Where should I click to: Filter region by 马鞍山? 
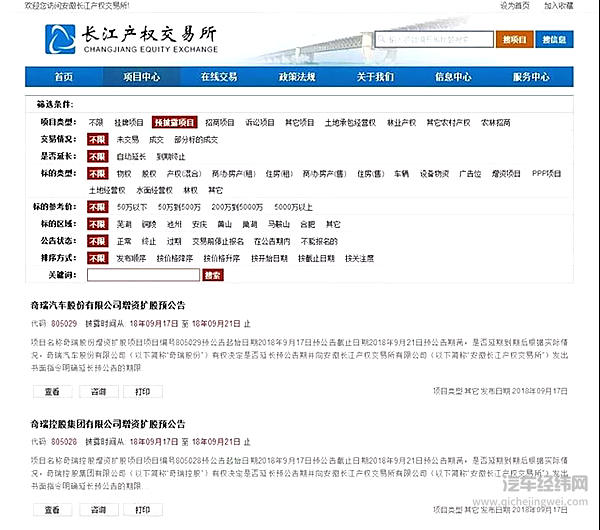point(279,224)
